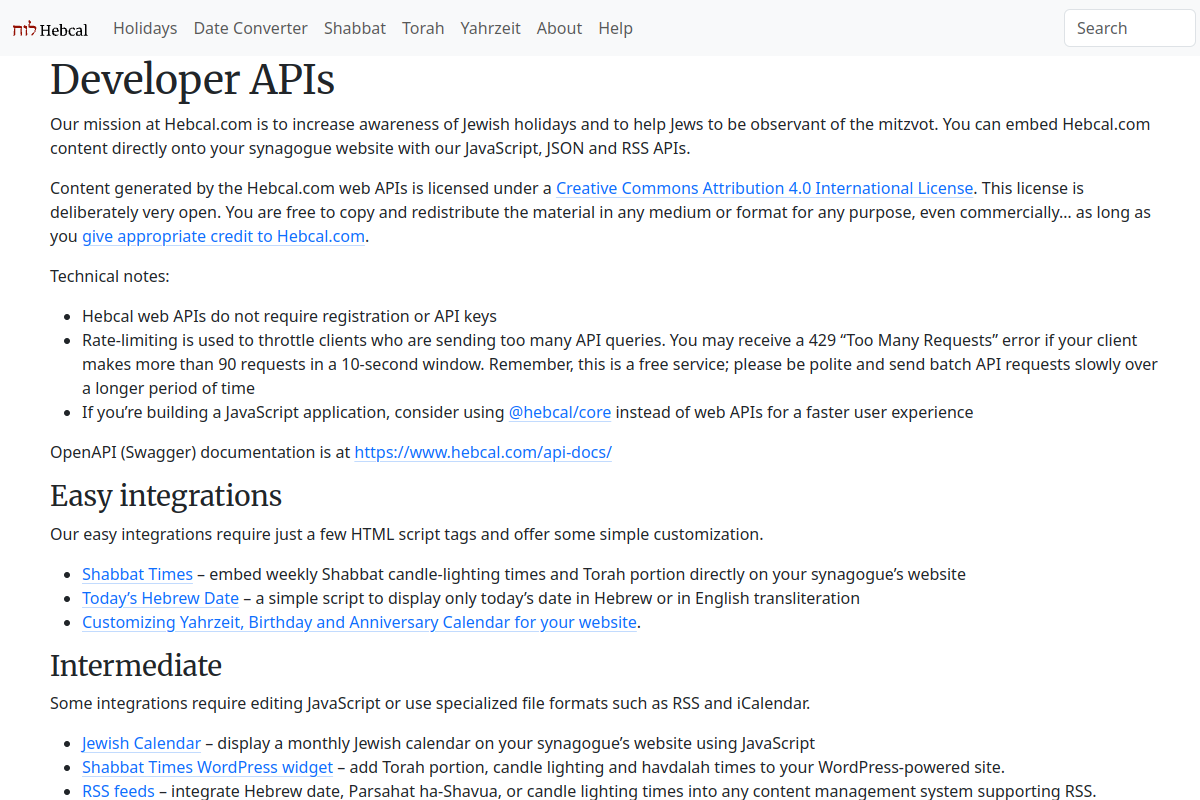1200x800 pixels.
Task: Open the Shabbat nav link
Action: (x=355, y=28)
